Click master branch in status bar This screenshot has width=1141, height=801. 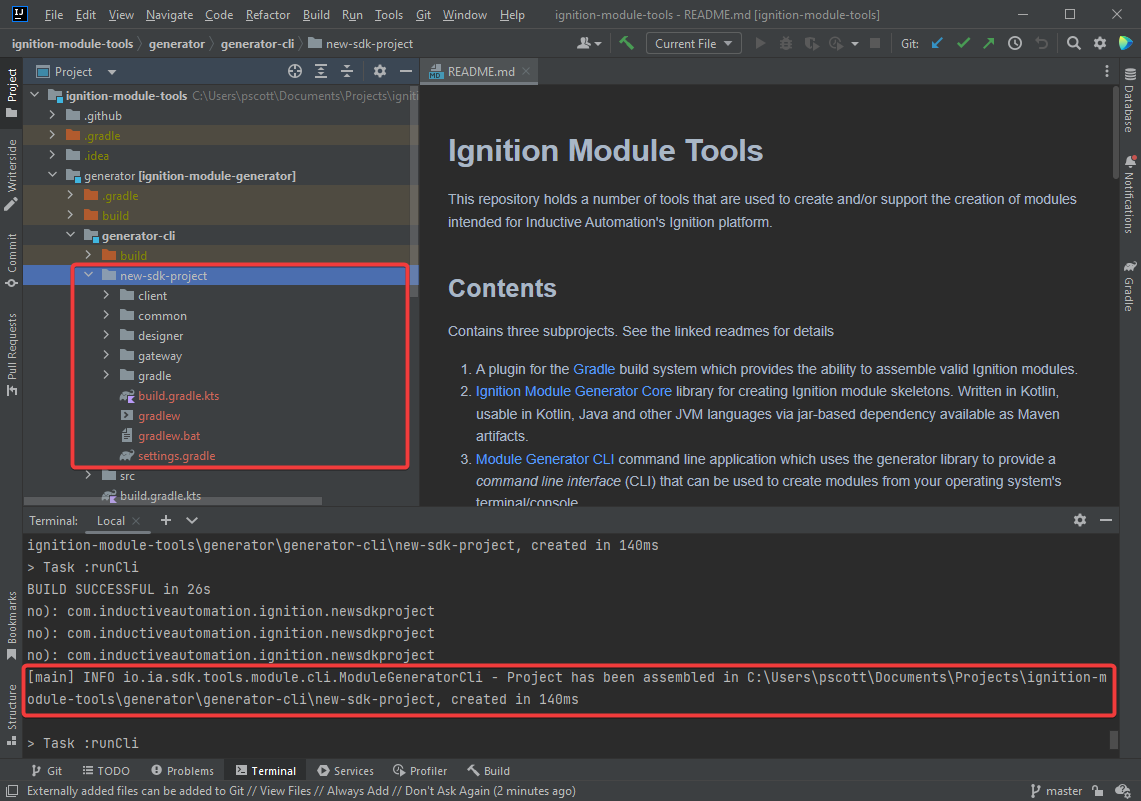tap(1057, 791)
